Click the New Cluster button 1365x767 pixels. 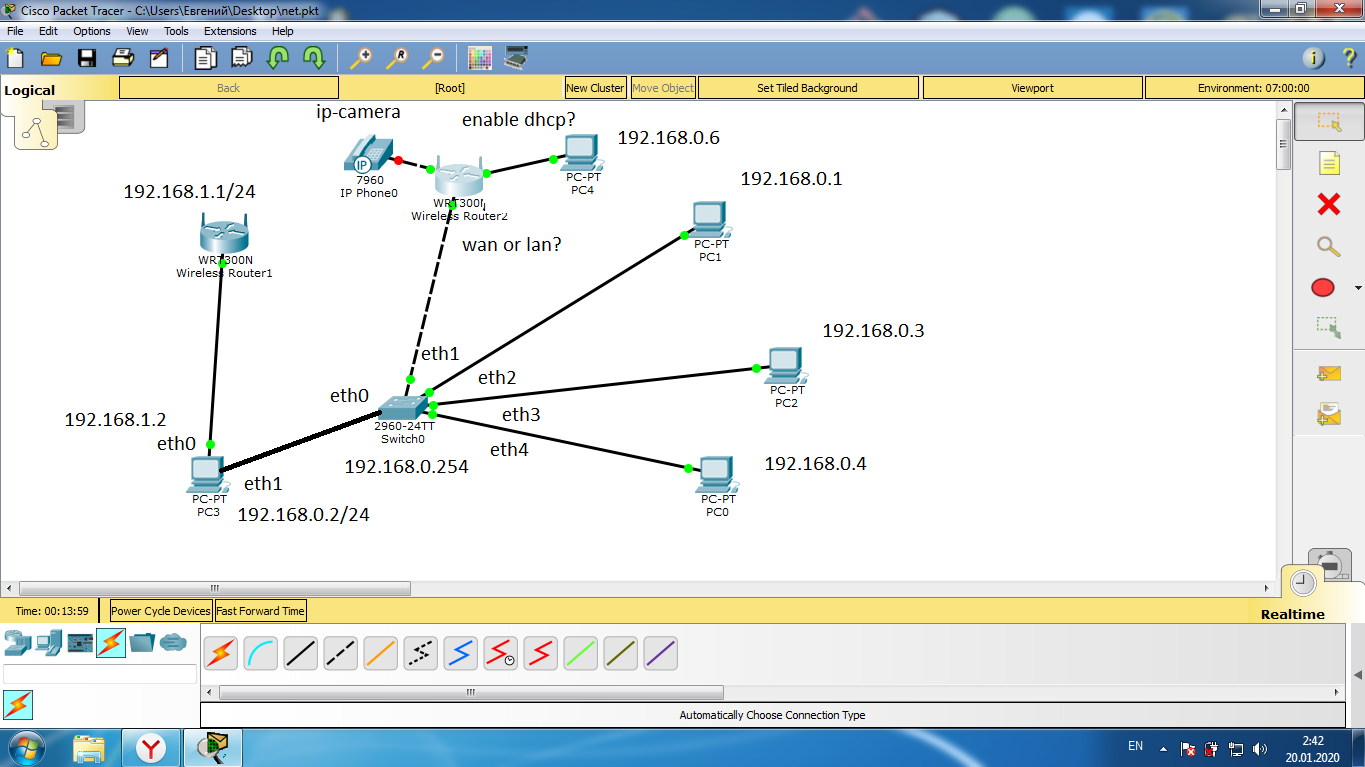pos(595,88)
